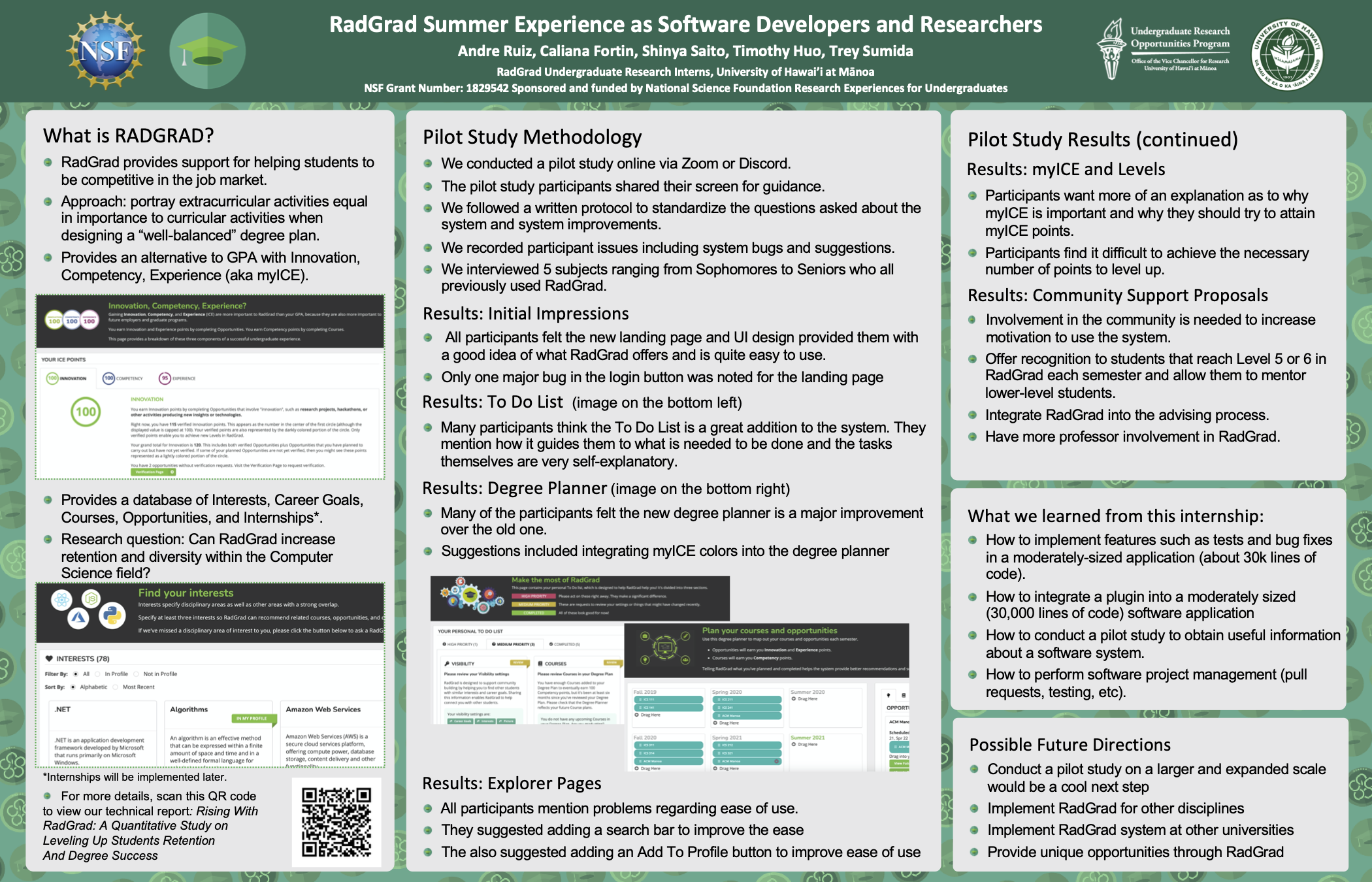
Task: Select the Alphabetic sort radio button
Action: (x=73, y=687)
